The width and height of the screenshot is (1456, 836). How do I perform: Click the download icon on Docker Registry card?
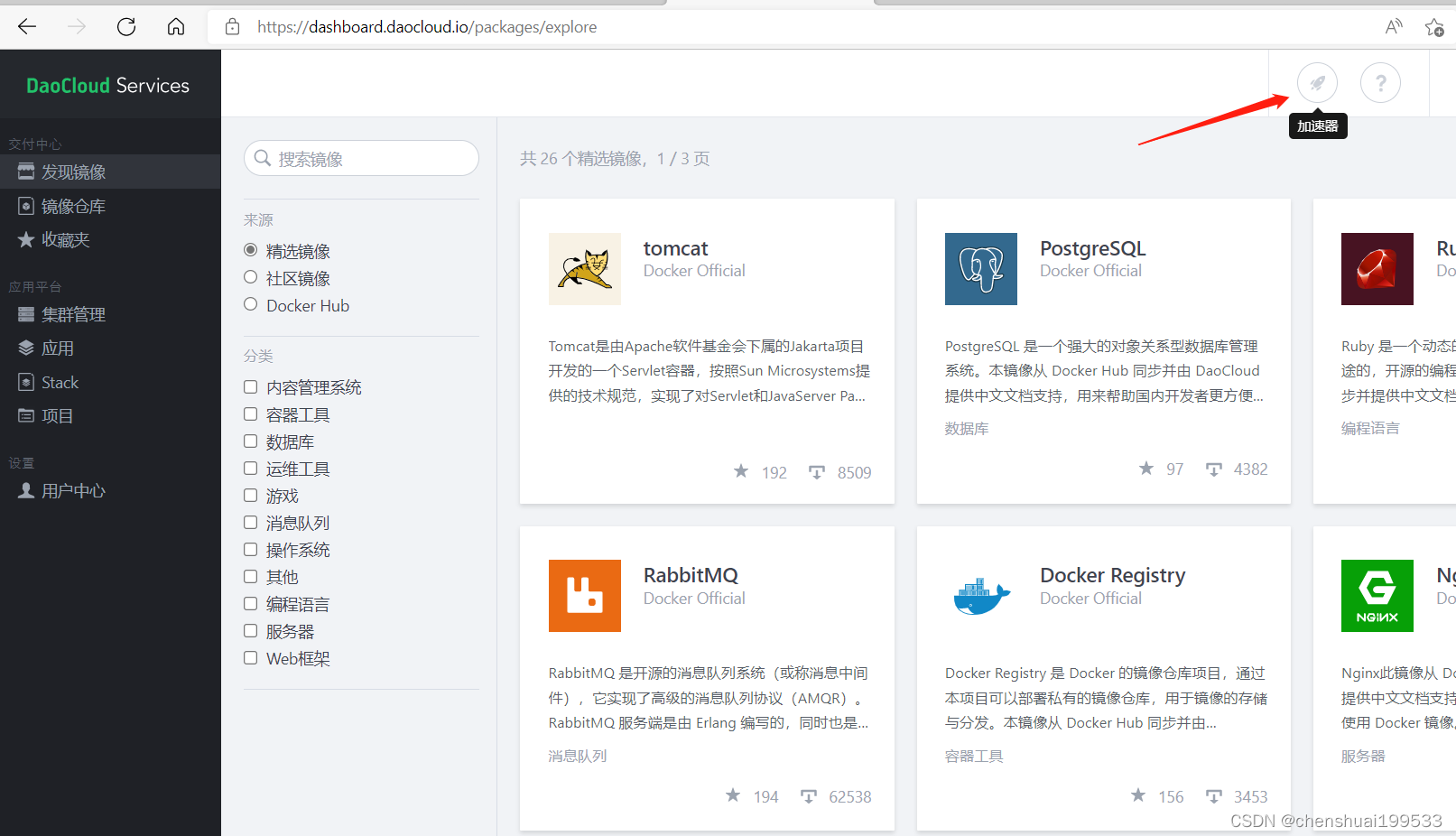(1214, 796)
